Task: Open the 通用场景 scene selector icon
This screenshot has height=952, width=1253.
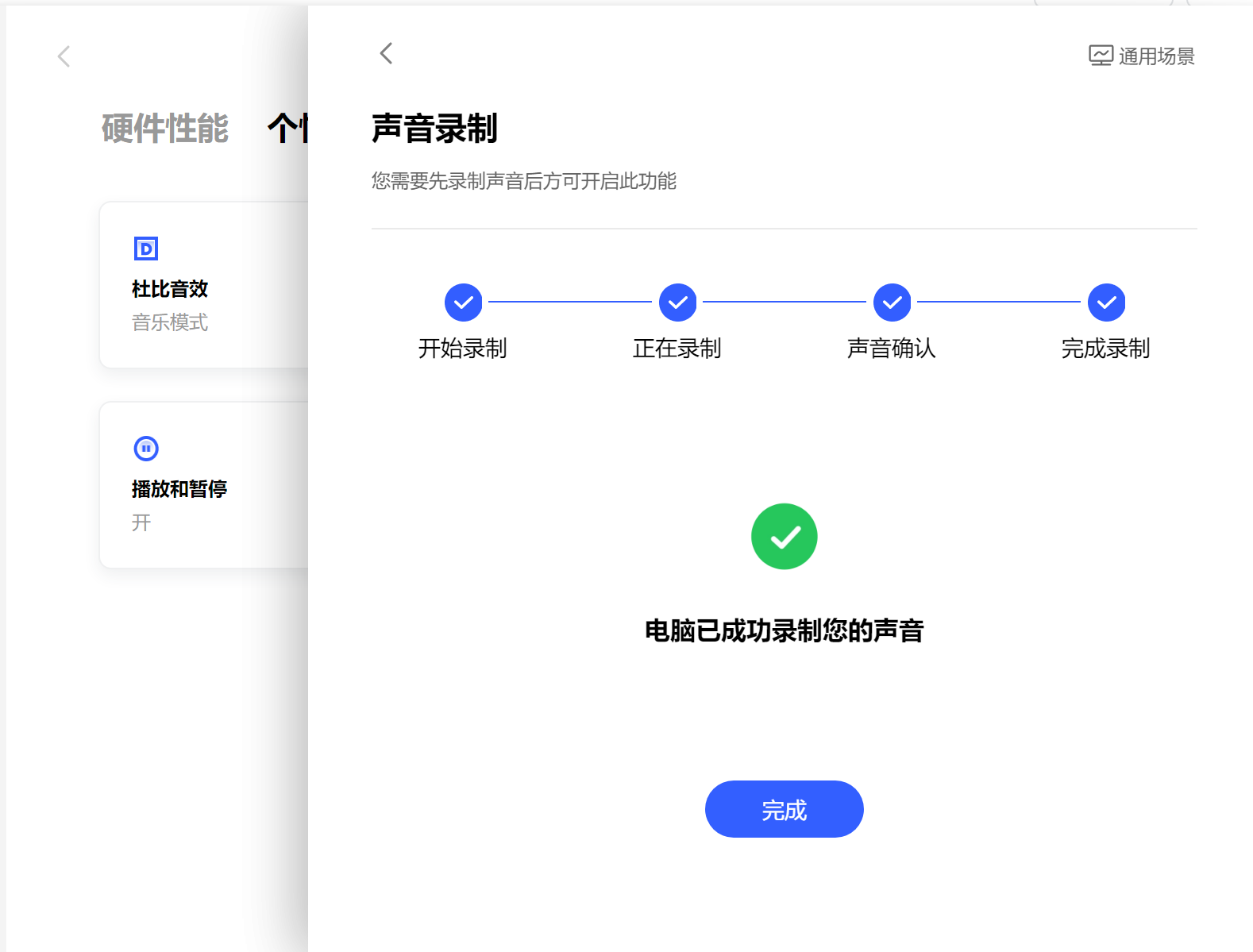Action: (1101, 56)
